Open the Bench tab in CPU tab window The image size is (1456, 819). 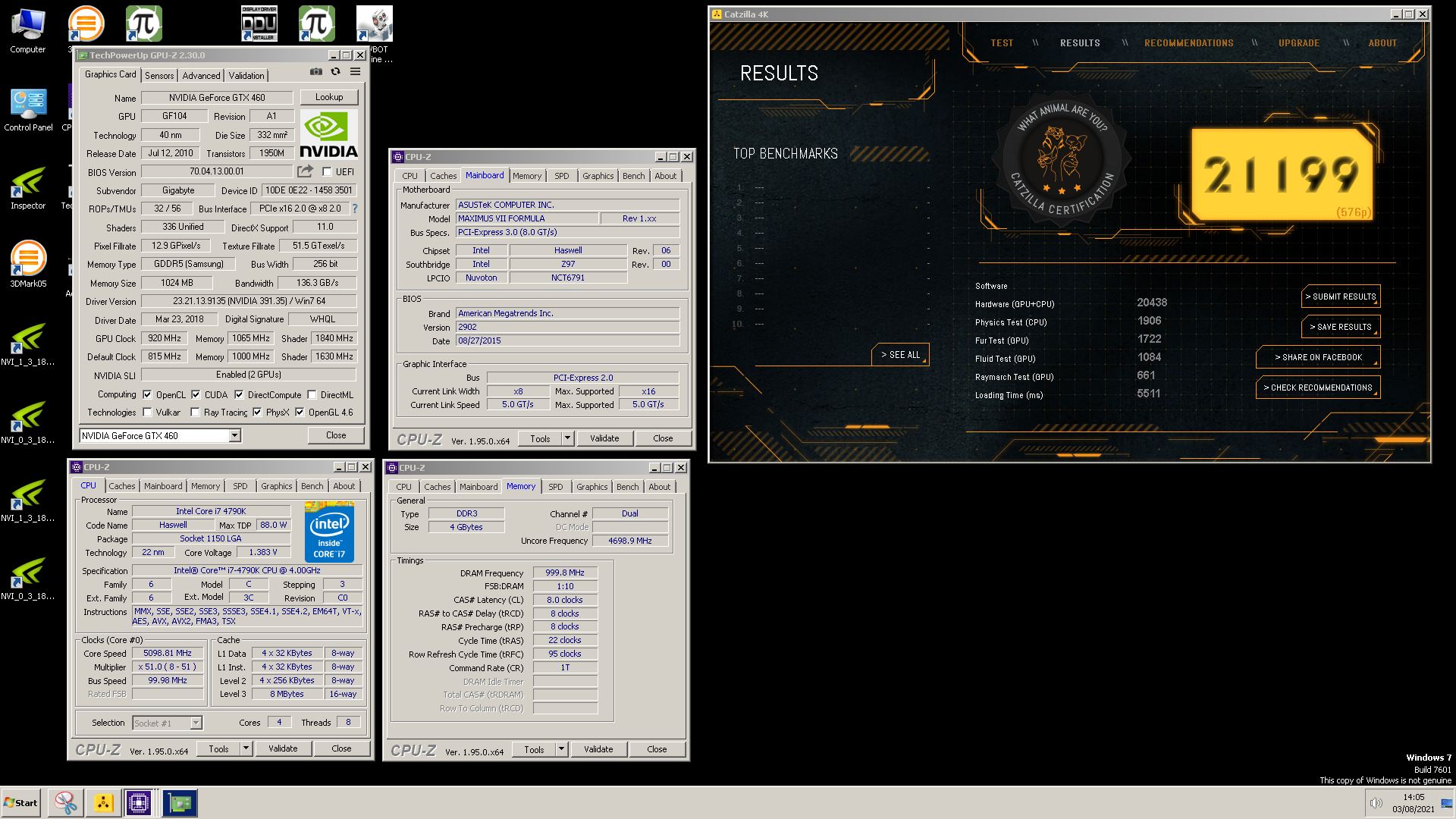(312, 486)
